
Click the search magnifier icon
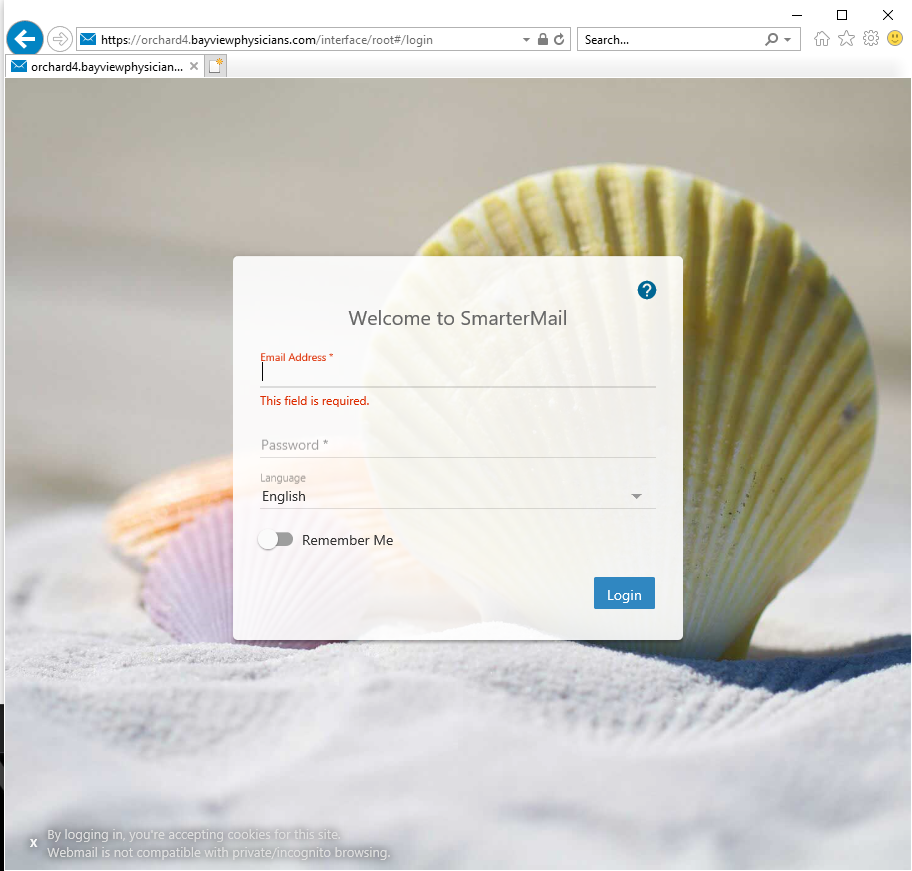(771, 40)
